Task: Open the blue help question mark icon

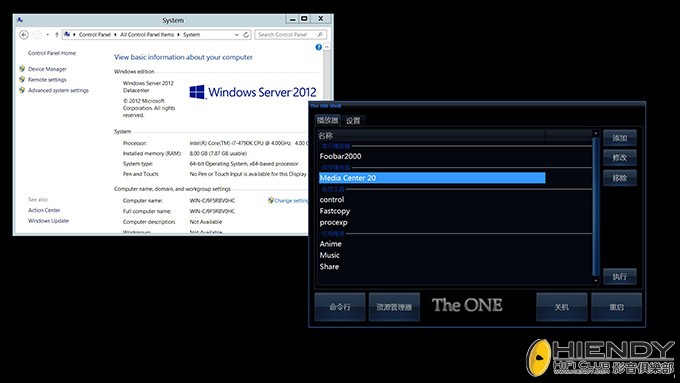Action: [x=318, y=47]
